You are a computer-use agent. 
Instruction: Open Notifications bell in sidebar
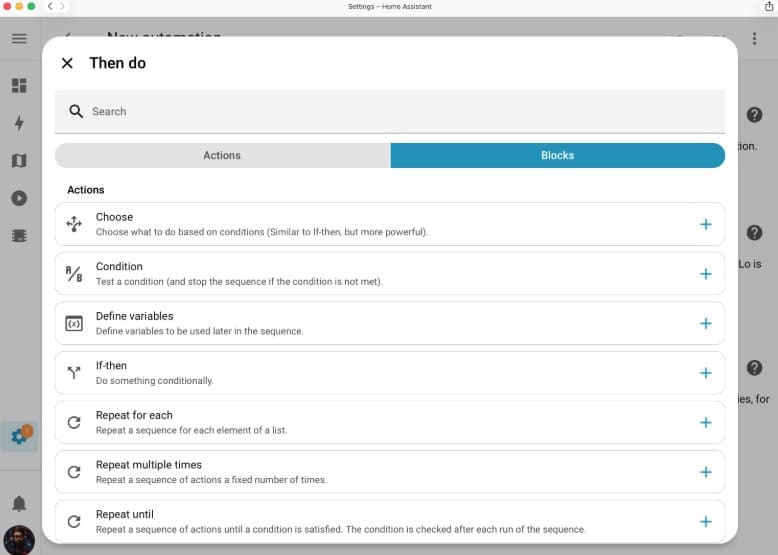[x=19, y=503]
